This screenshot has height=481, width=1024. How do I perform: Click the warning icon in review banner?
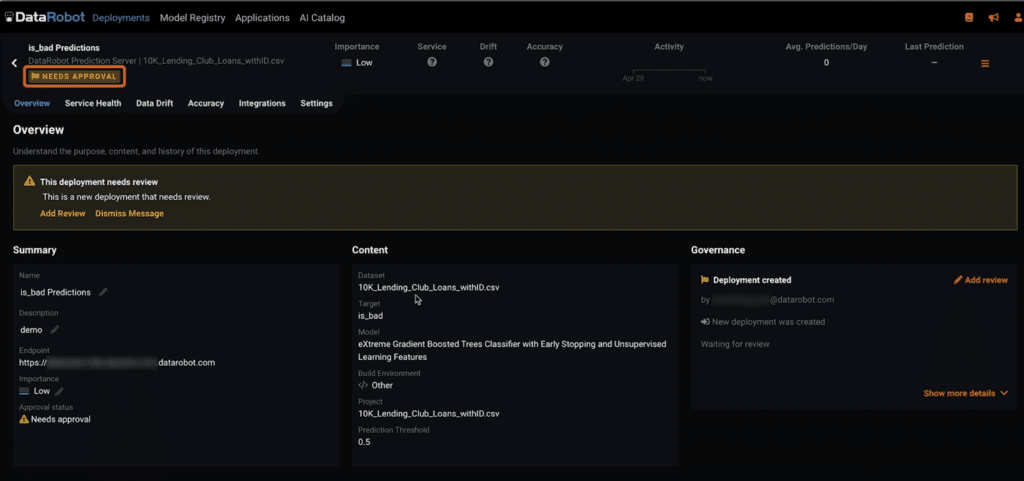(x=29, y=181)
